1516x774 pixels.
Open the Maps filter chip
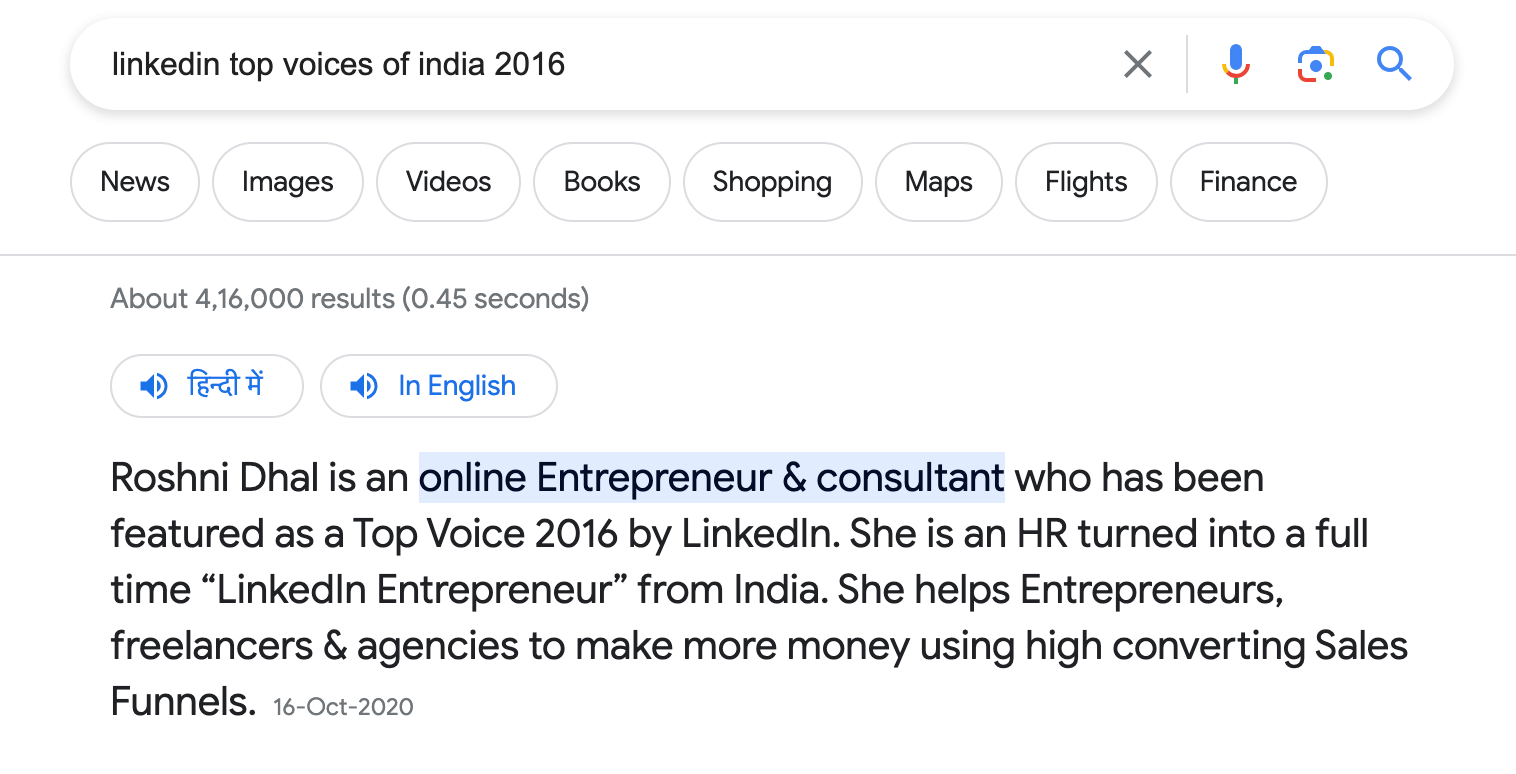click(938, 182)
